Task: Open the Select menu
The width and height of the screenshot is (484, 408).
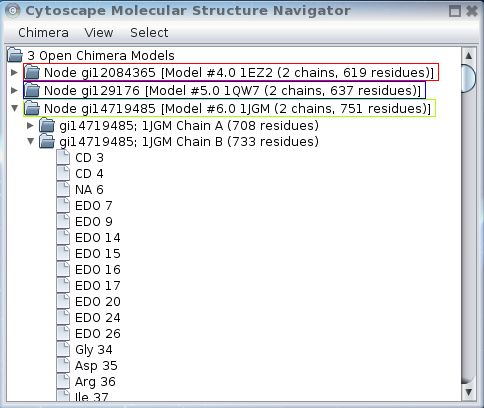Action: pyautogui.click(x=149, y=33)
